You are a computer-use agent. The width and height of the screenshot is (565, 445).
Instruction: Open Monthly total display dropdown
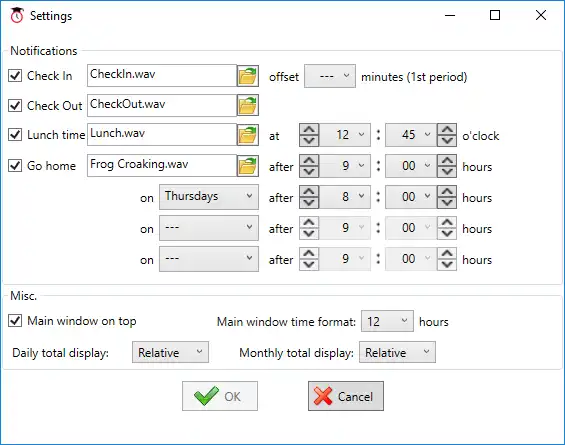397,352
